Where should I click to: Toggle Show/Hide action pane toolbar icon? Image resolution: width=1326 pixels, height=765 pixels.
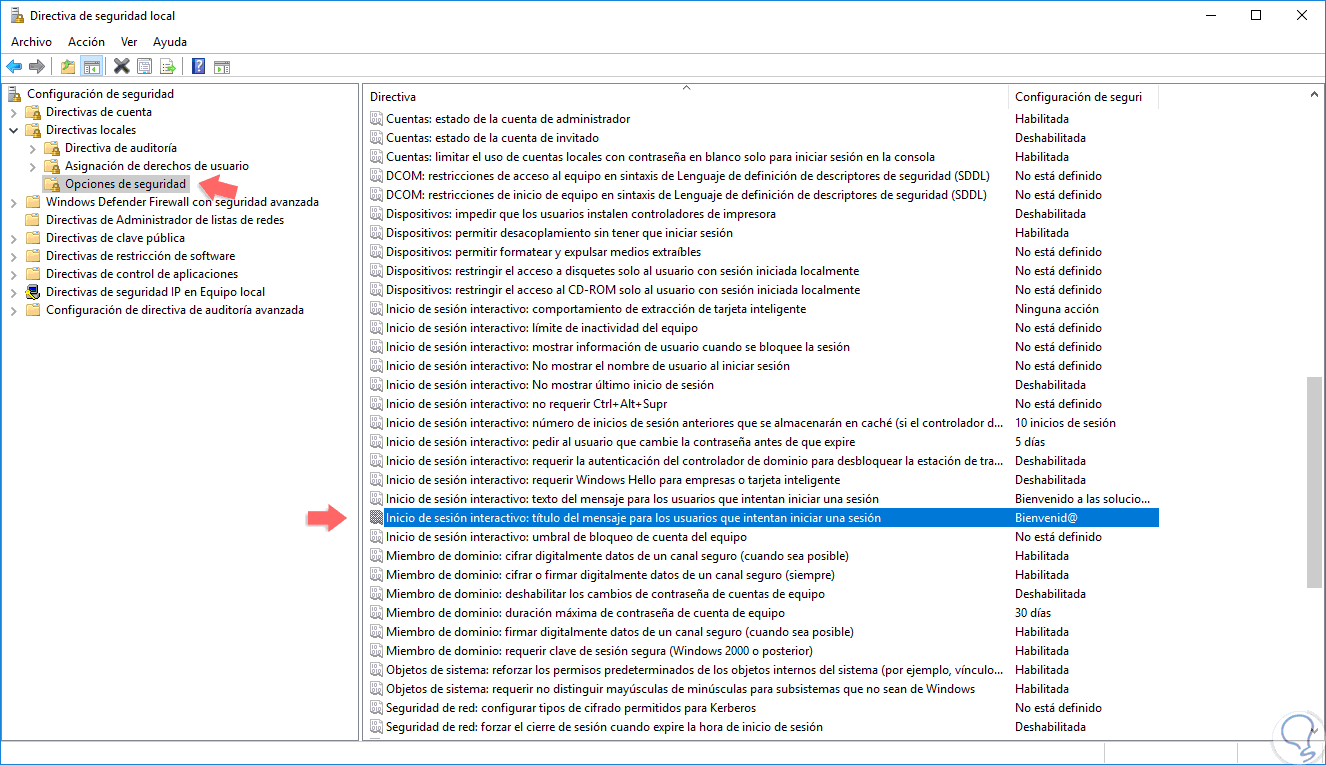click(222, 67)
